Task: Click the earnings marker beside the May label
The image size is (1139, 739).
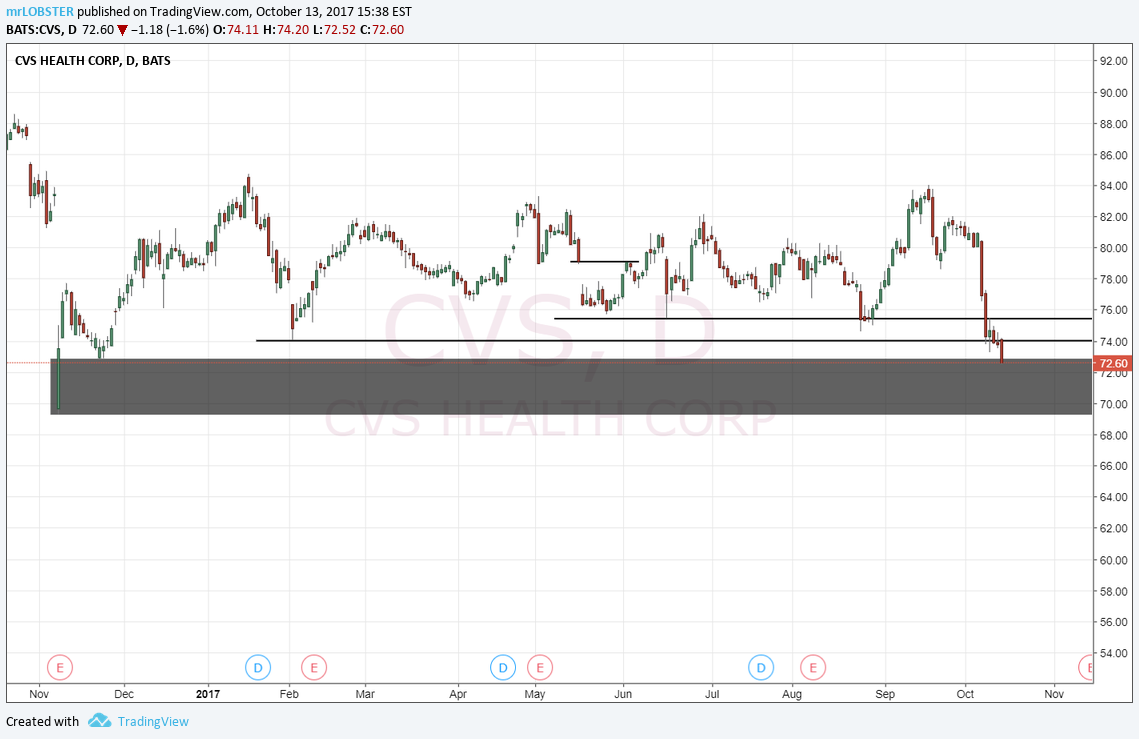Action: (x=540, y=667)
